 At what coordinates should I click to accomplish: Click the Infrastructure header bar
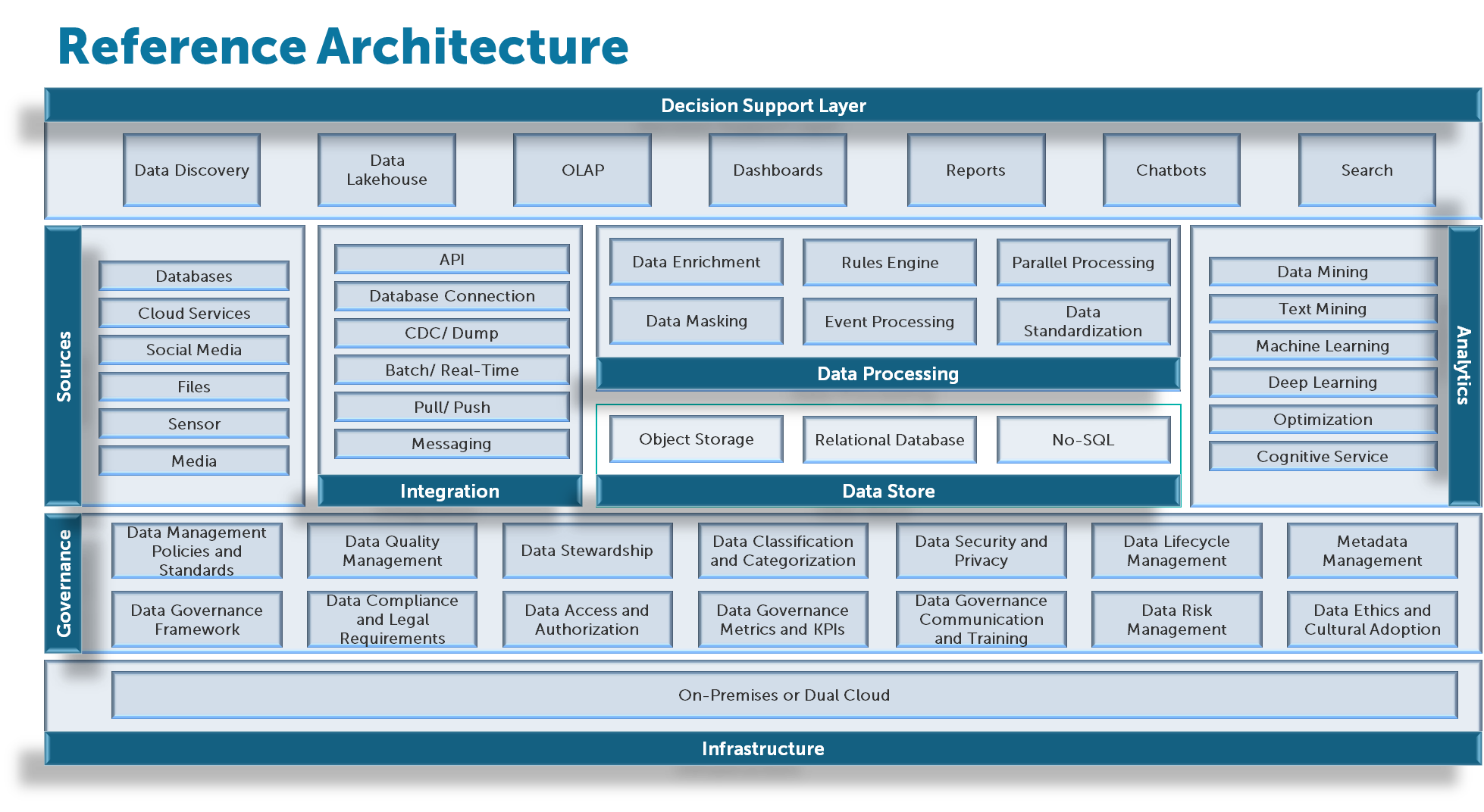point(763,748)
